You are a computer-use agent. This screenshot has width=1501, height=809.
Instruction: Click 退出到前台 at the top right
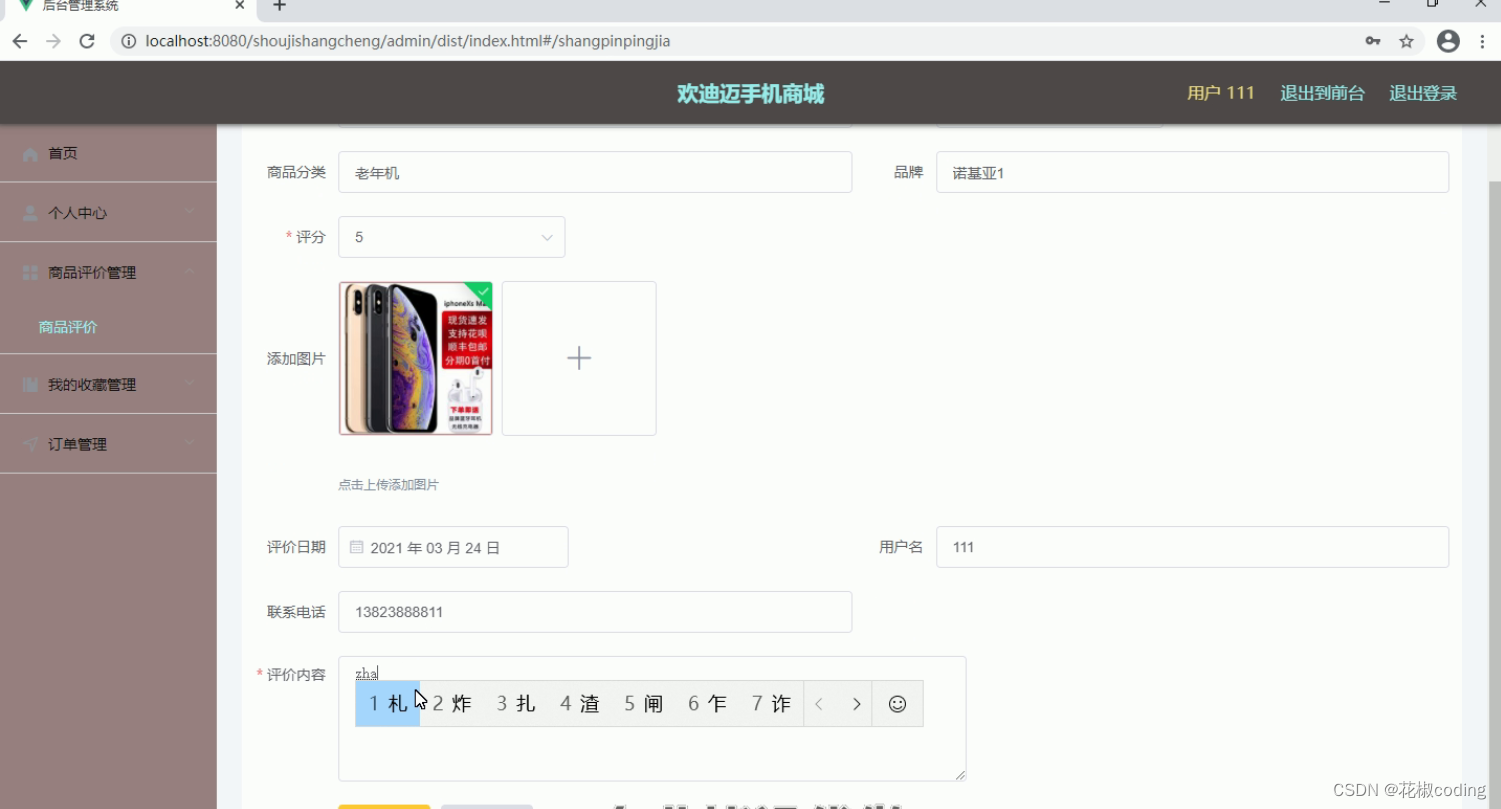[x=1322, y=92]
